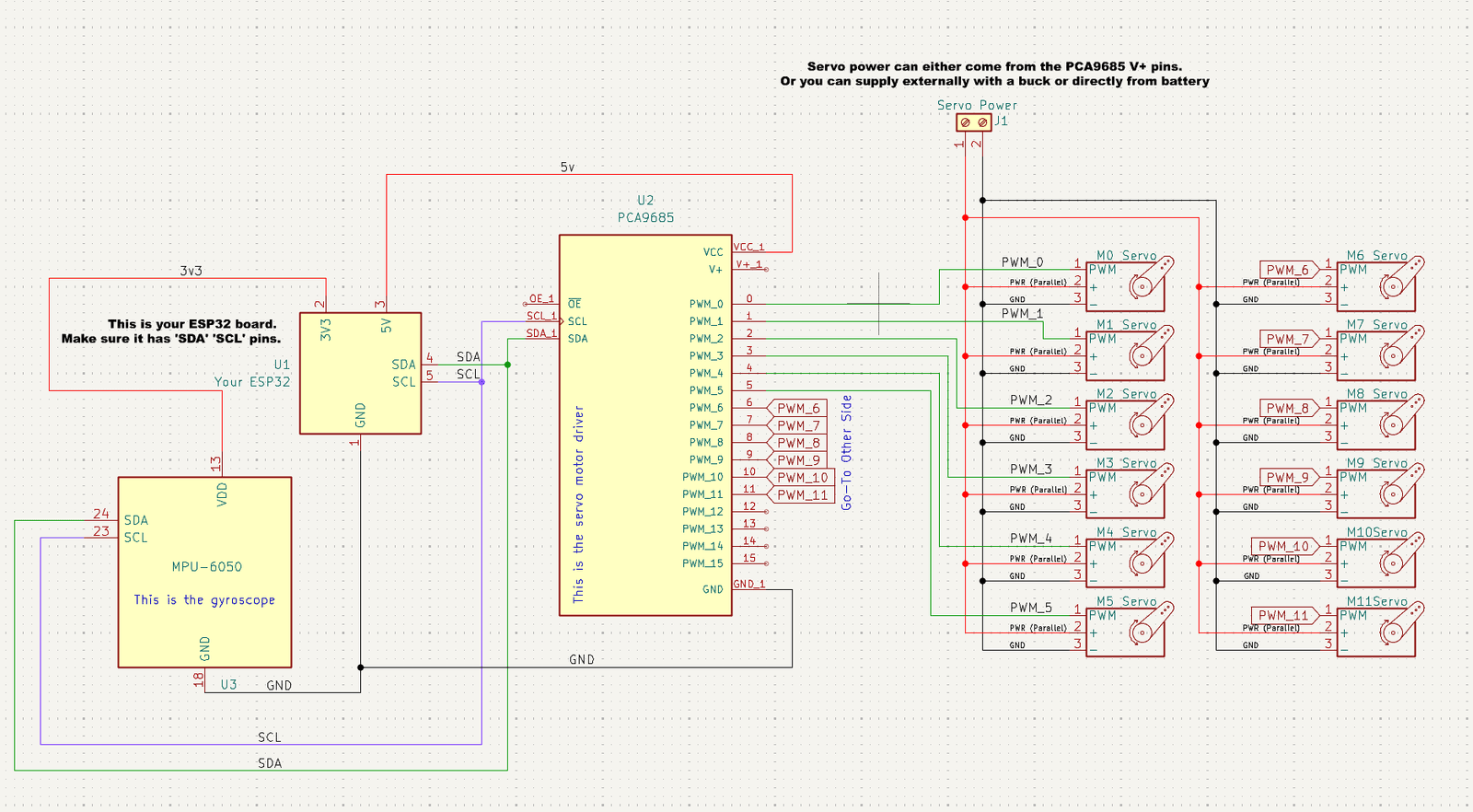Select the 'PWM_13' pin name in U2
The image size is (1473, 812).
702,529
